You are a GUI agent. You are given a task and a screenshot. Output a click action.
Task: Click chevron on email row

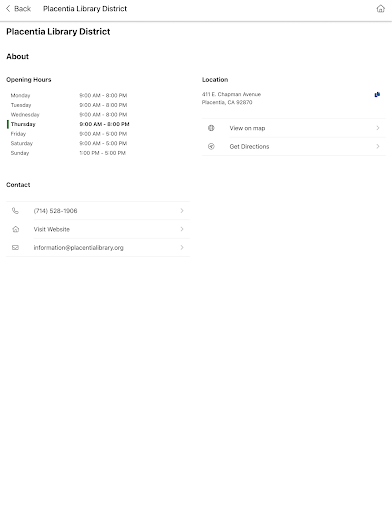tap(182, 247)
